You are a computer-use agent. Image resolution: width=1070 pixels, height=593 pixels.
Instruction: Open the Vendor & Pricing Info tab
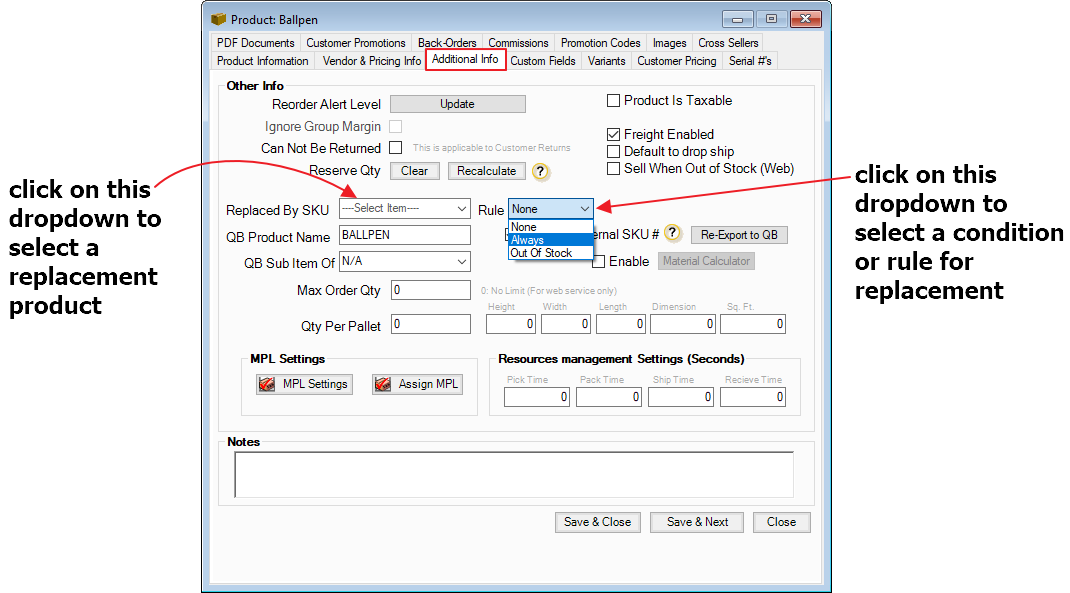pos(371,61)
